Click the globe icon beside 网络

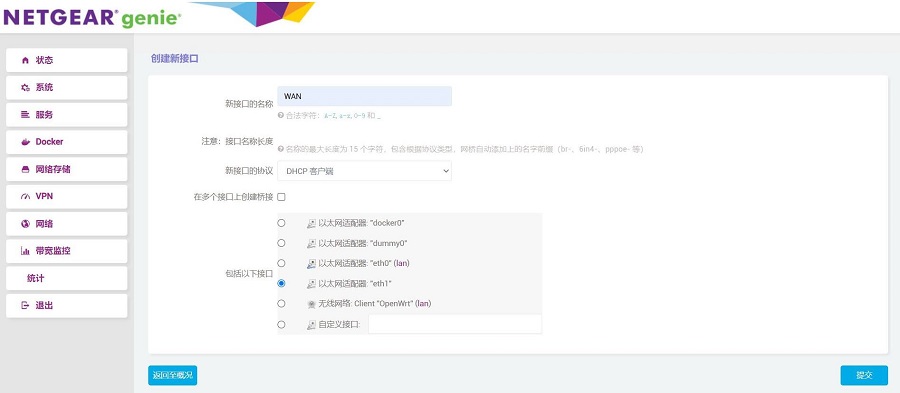click(x=25, y=224)
